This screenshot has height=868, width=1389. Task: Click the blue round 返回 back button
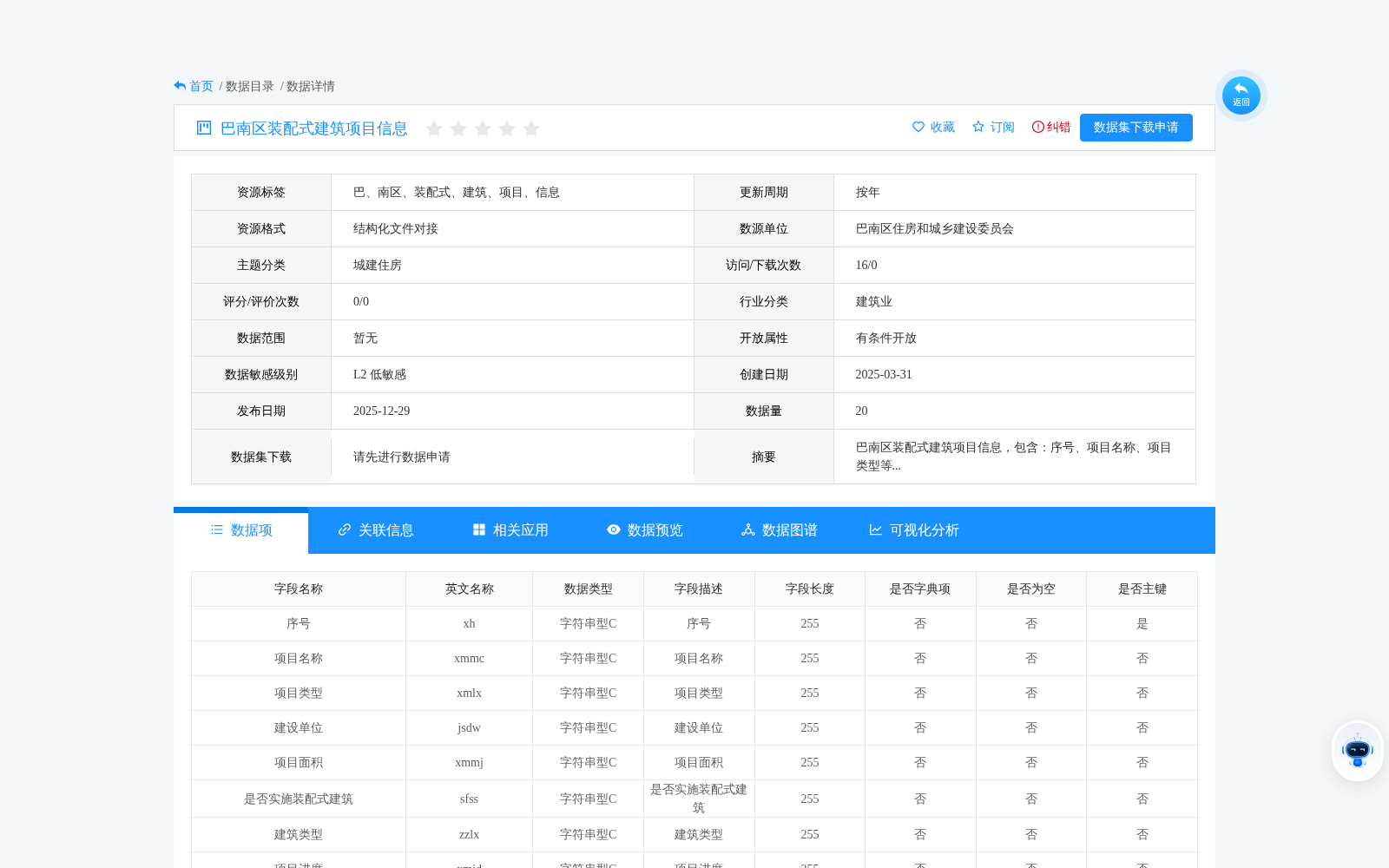pyautogui.click(x=1241, y=95)
